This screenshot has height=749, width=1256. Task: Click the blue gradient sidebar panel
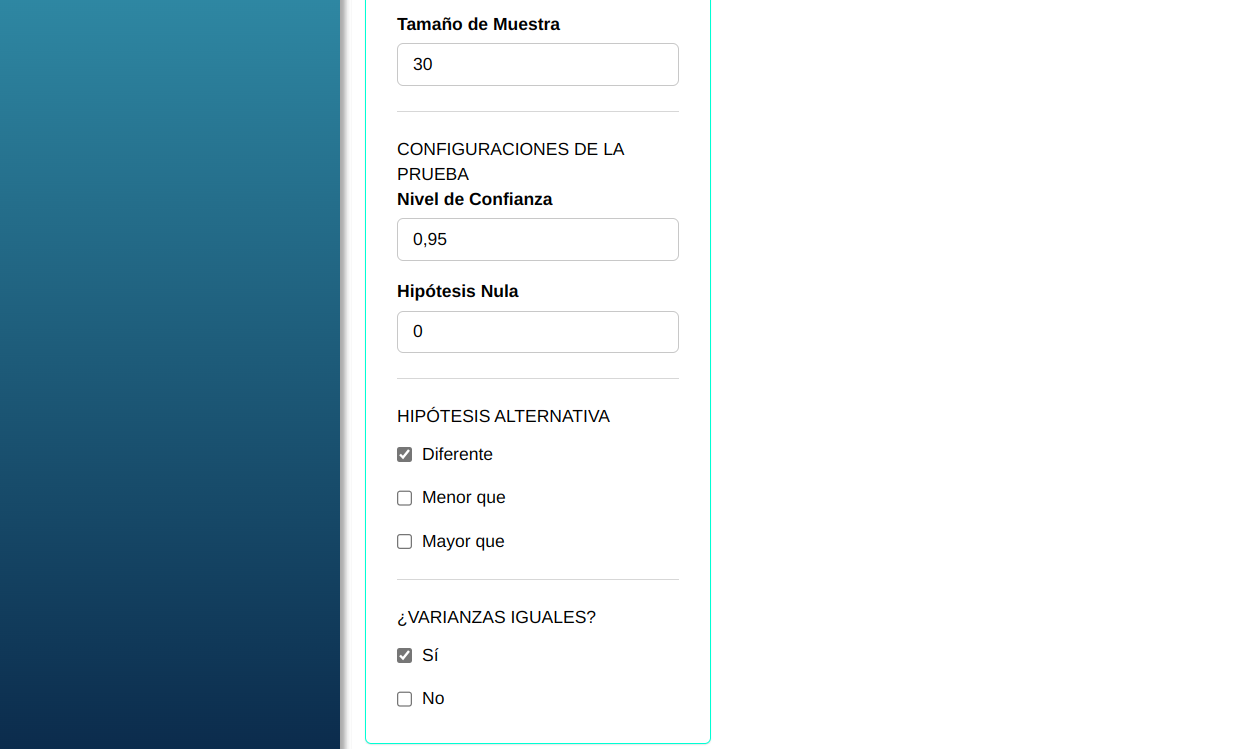[x=170, y=374]
